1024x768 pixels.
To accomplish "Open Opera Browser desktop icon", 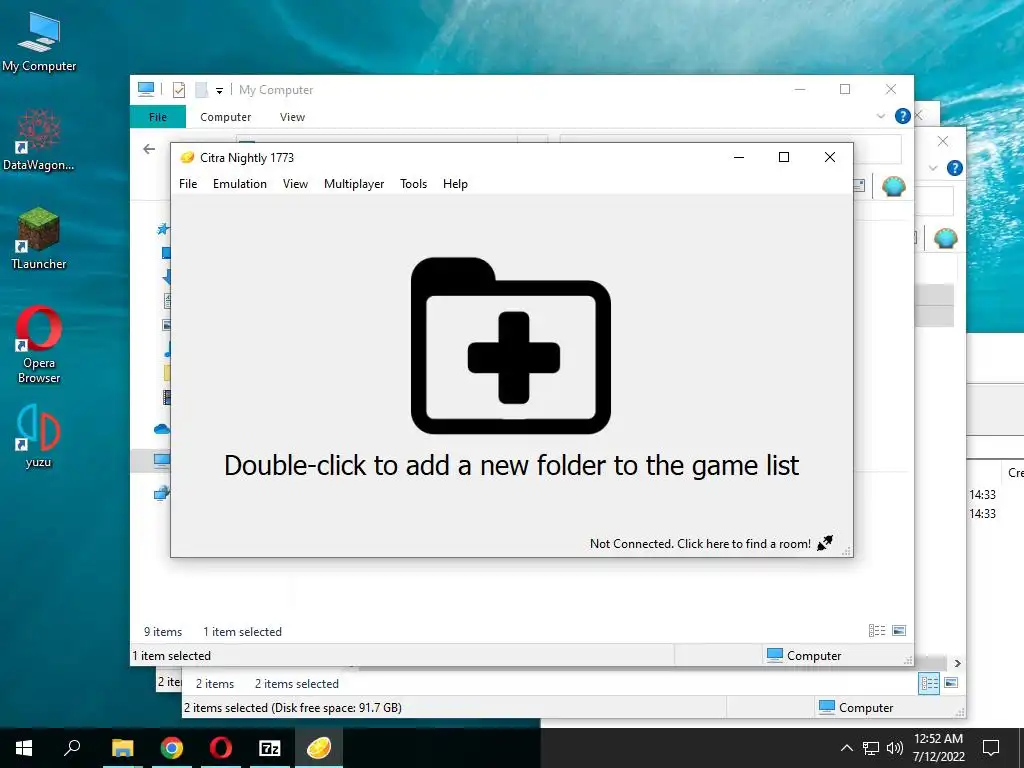I will tap(39, 345).
